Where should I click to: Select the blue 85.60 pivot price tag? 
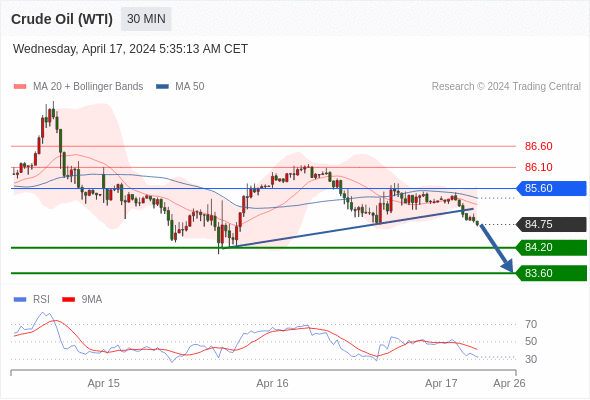pos(551,188)
